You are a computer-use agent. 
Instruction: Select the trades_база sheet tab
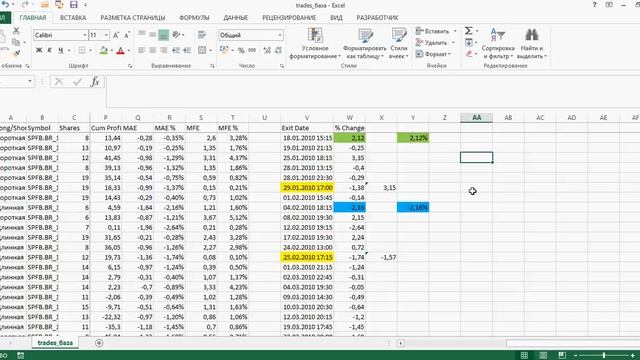pyautogui.click(x=55, y=343)
